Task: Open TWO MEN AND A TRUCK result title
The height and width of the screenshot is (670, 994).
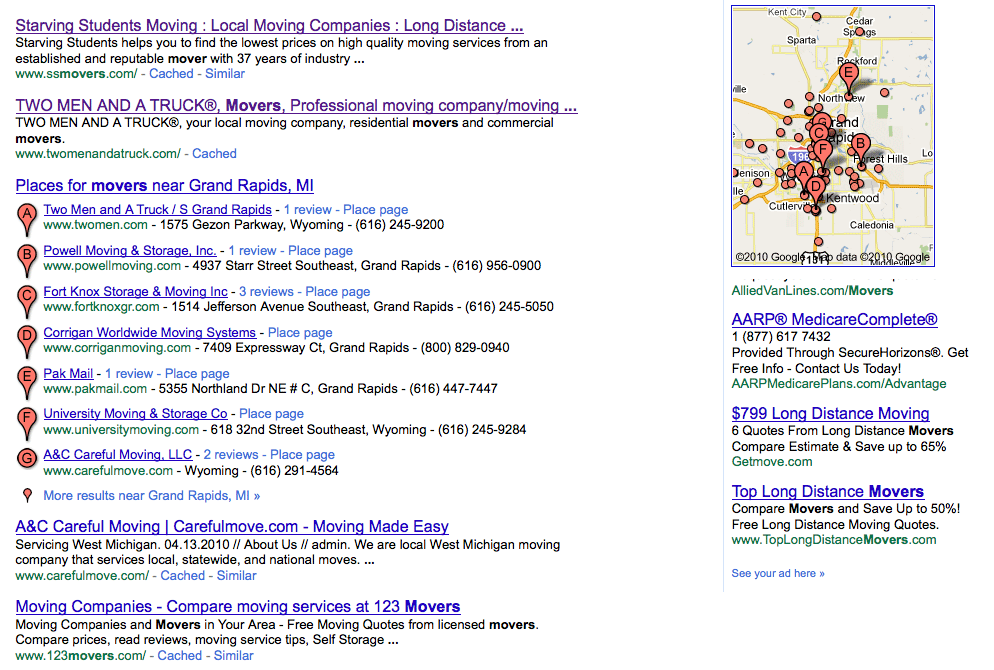Action: 296,106
